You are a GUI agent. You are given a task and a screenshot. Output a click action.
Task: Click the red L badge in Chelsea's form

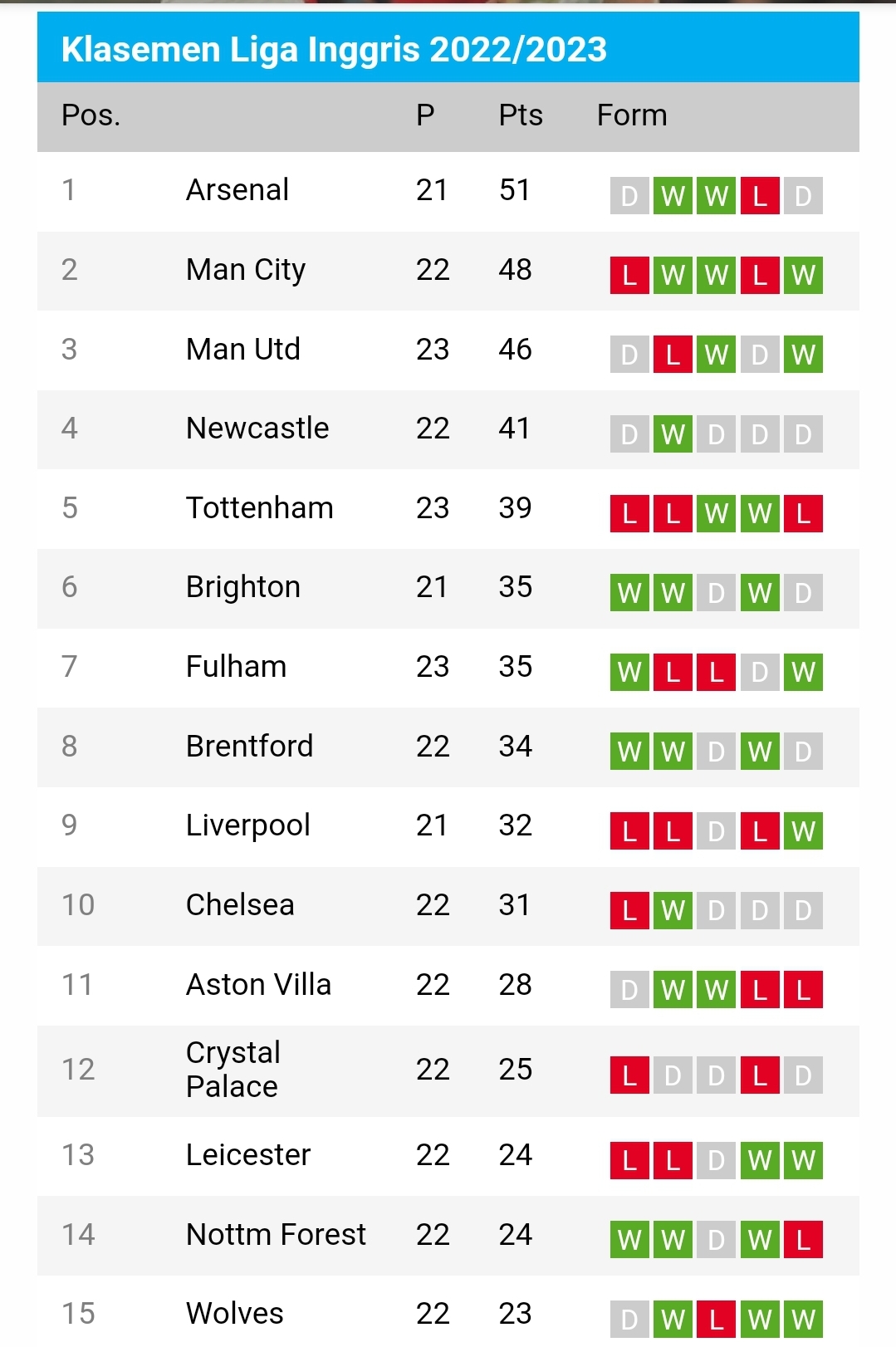pos(629,910)
